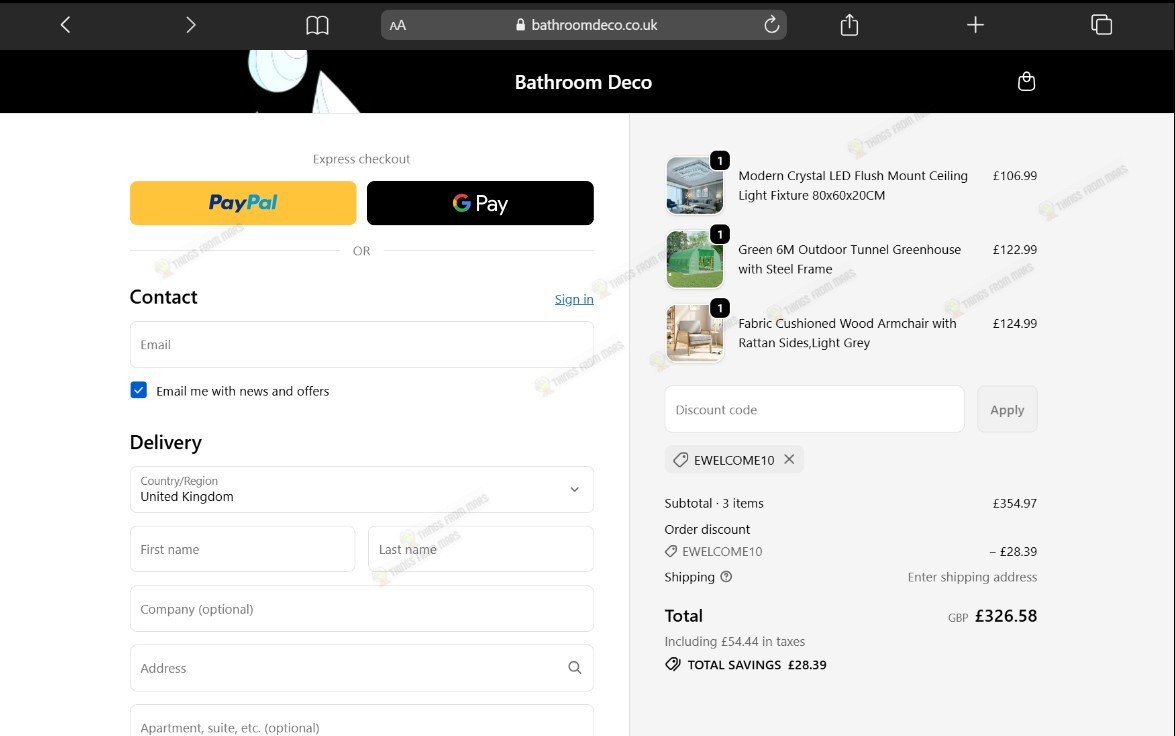Click the Including £54.44 in taxes text
This screenshot has width=1175, height=736.
pos(734,641)
